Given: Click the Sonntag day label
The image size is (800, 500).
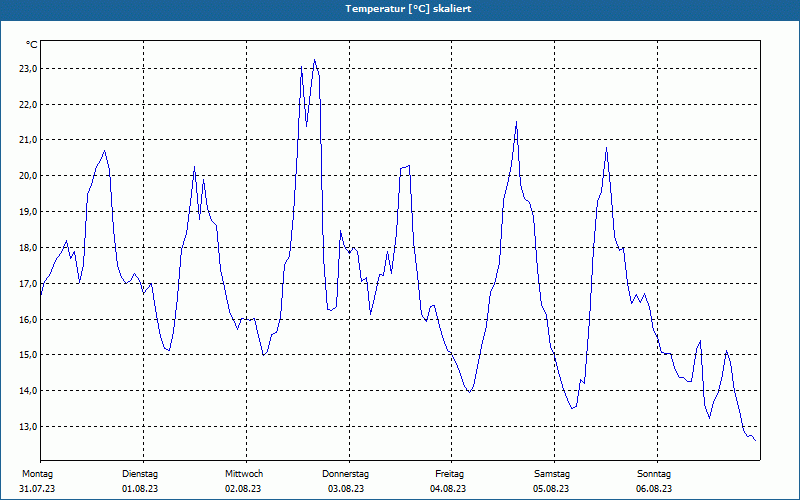Looking at the screenshot, I should [654, 474].
